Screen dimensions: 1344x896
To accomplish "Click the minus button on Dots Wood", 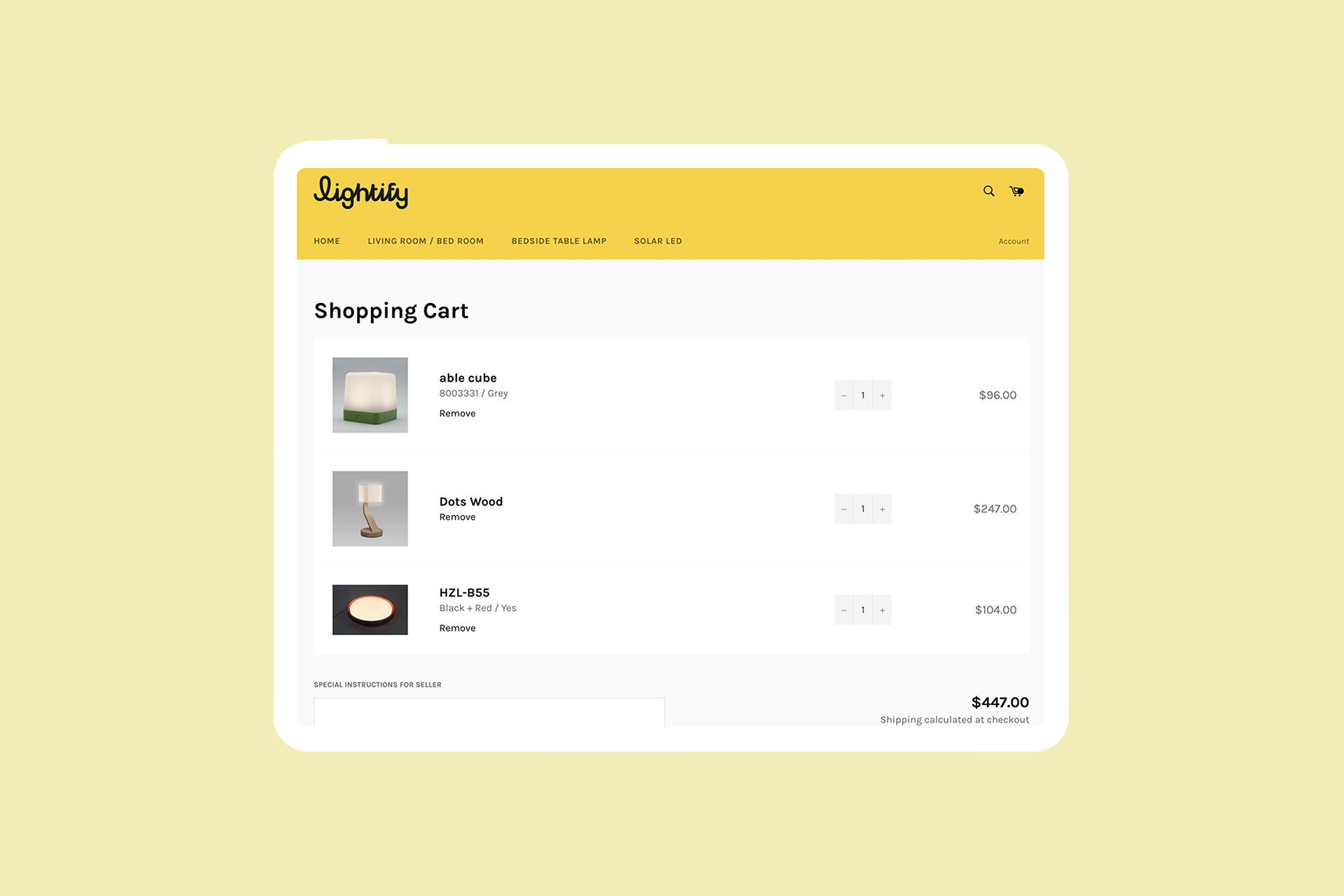I will 844,508.
